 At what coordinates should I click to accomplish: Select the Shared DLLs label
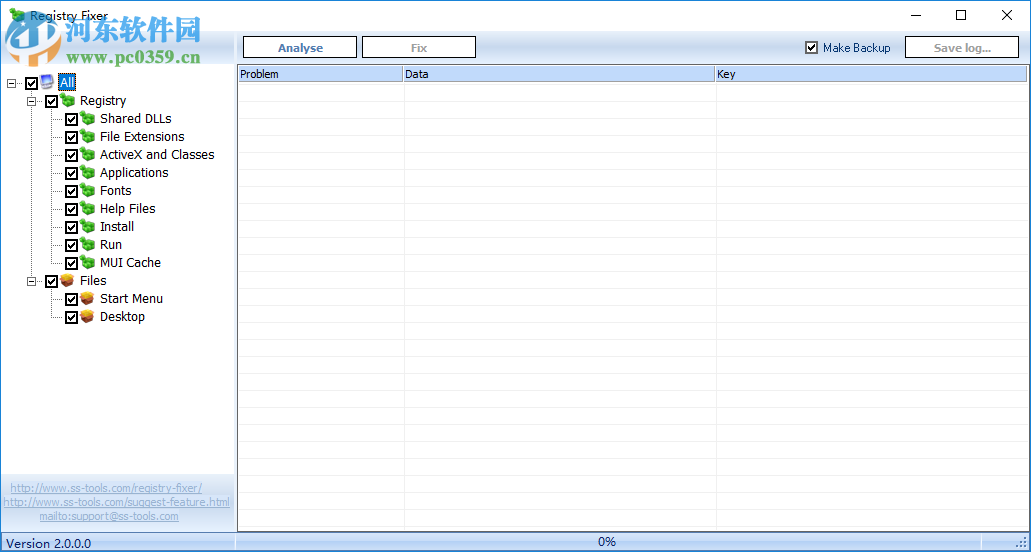pos(135,118)
